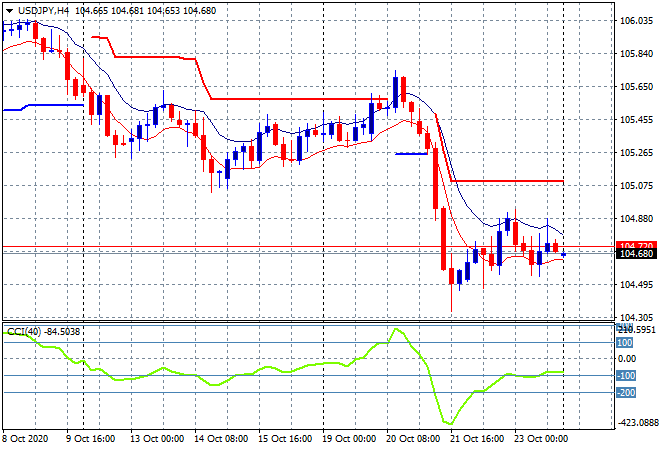Click the 15 Oct 16:00 time label
The height and width of the screenshot is (450, 660).
(x=285, y=439)
